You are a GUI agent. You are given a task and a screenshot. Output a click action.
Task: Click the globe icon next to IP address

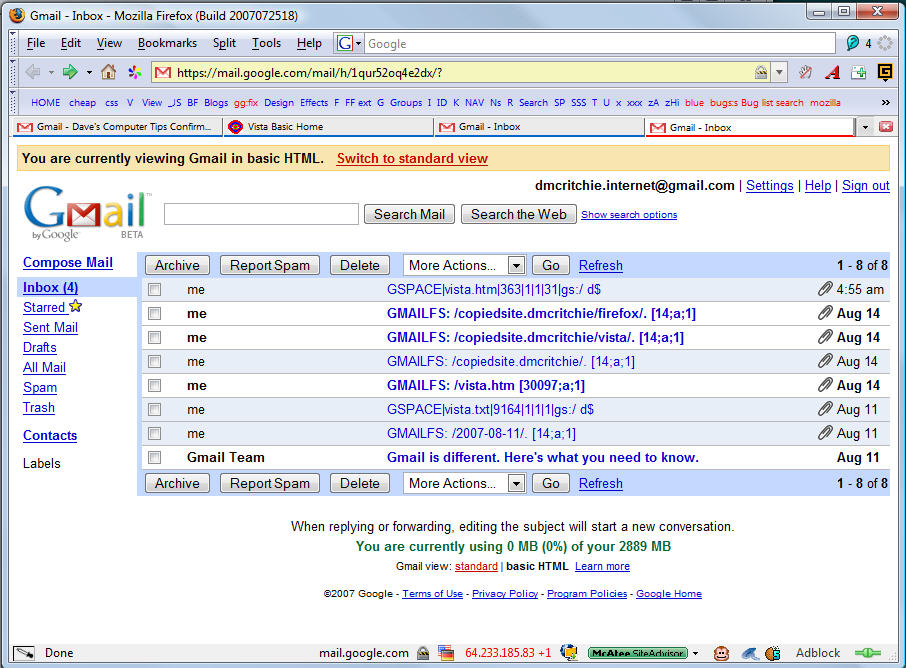tap(569, 653)
